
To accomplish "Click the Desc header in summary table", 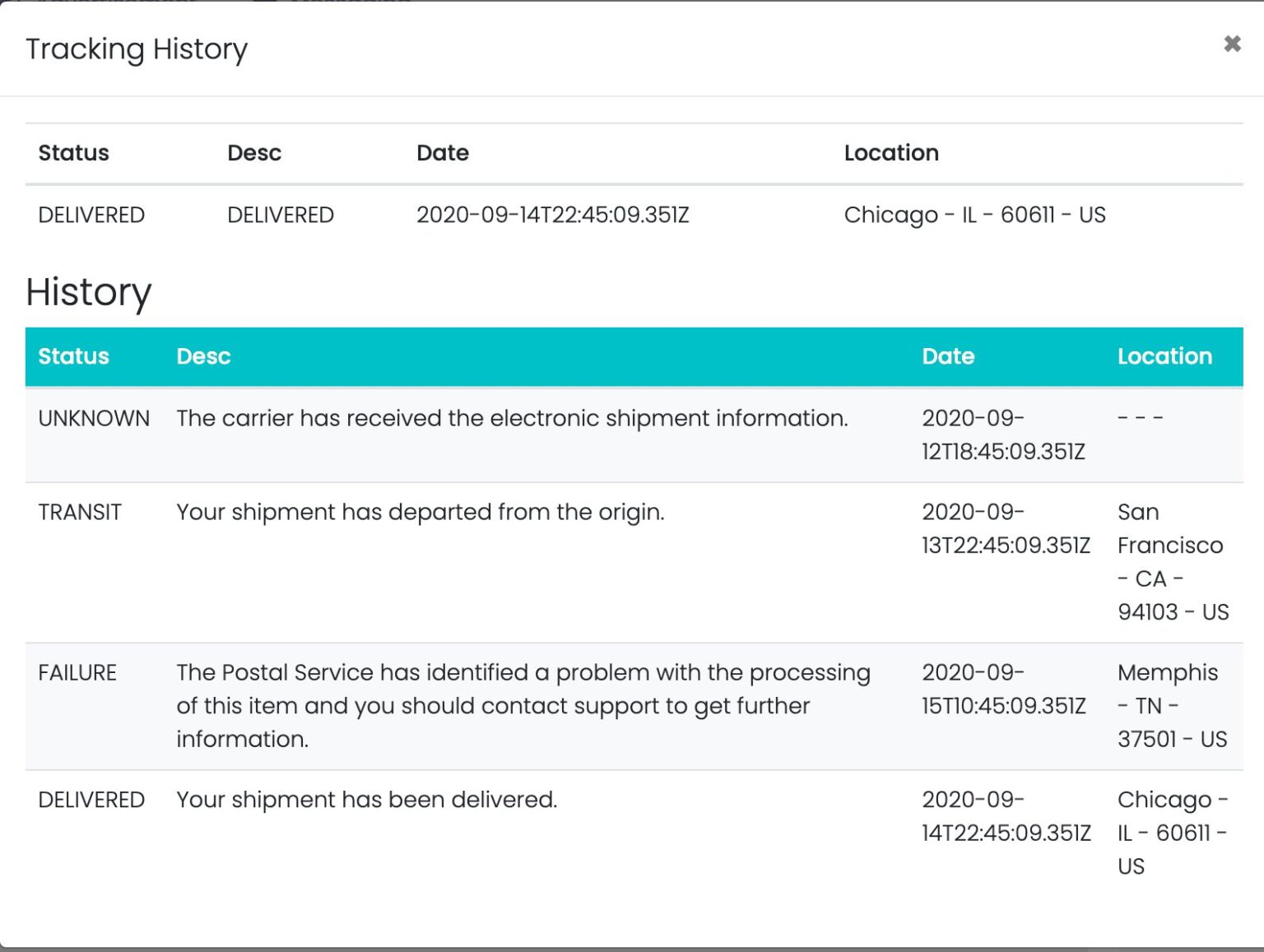I will 254,153.
